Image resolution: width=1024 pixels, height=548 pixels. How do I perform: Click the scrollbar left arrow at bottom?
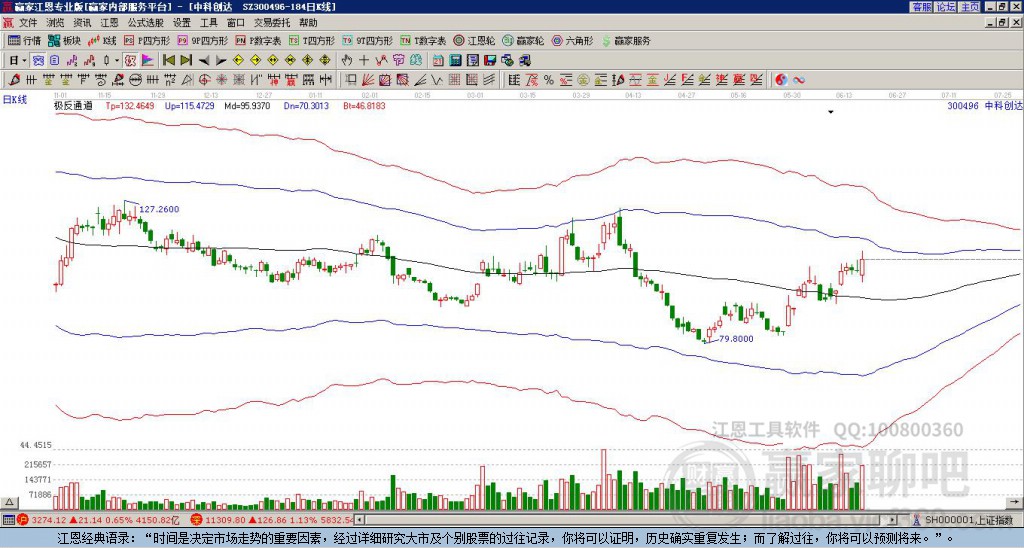pos(359,520)
